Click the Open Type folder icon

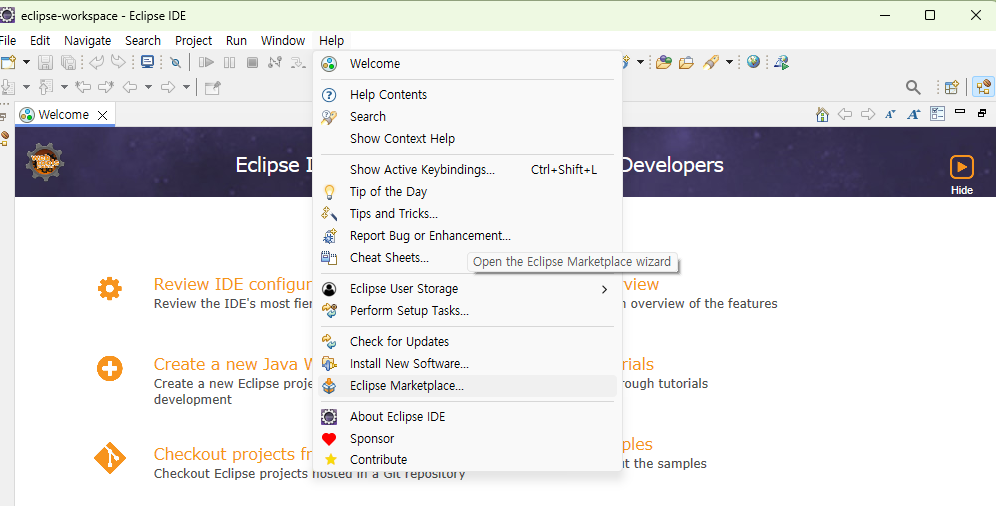coord(664,62)
